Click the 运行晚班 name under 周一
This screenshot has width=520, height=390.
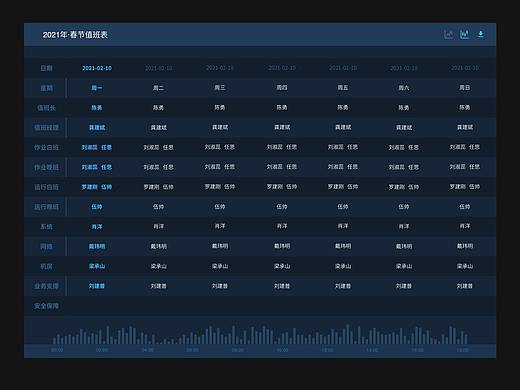point(97,207)
